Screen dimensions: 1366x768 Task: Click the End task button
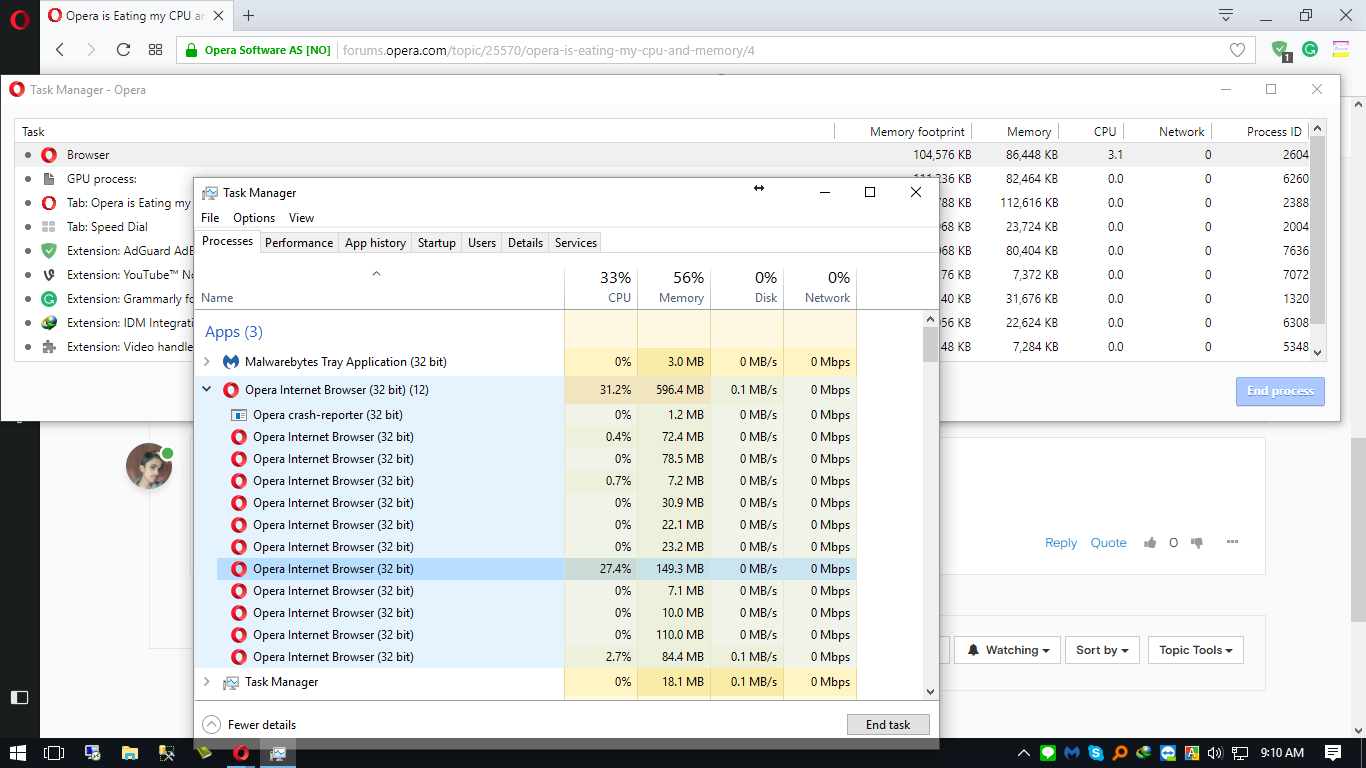pyautogui.click(x=888, y=724)
